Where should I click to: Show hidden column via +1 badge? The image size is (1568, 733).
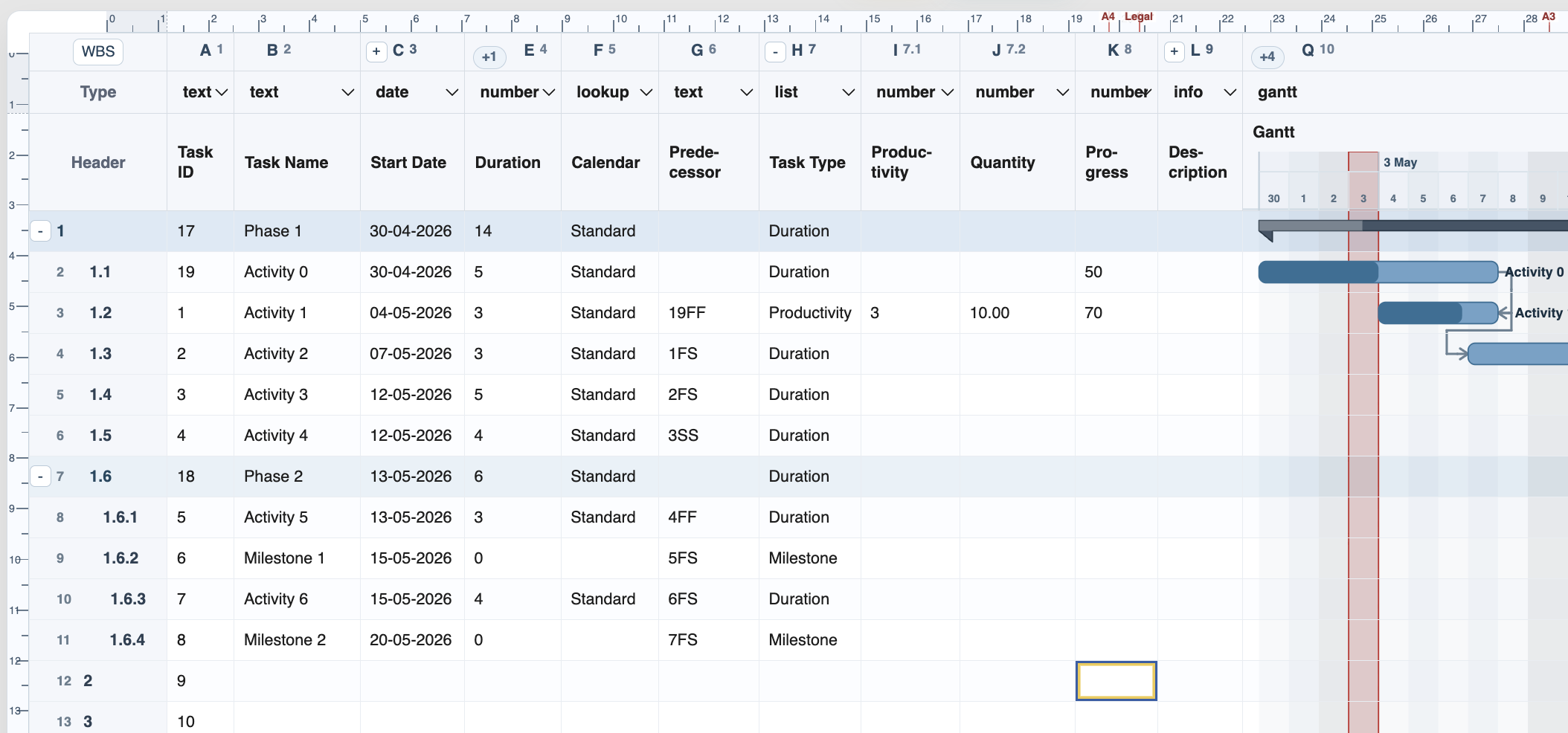[489, 56]
